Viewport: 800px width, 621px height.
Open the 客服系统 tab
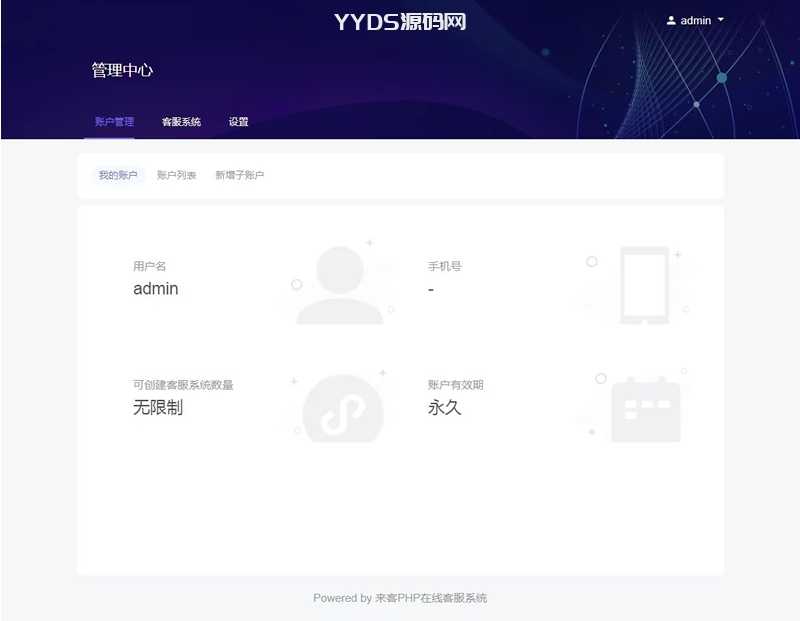tap(181, 122)
